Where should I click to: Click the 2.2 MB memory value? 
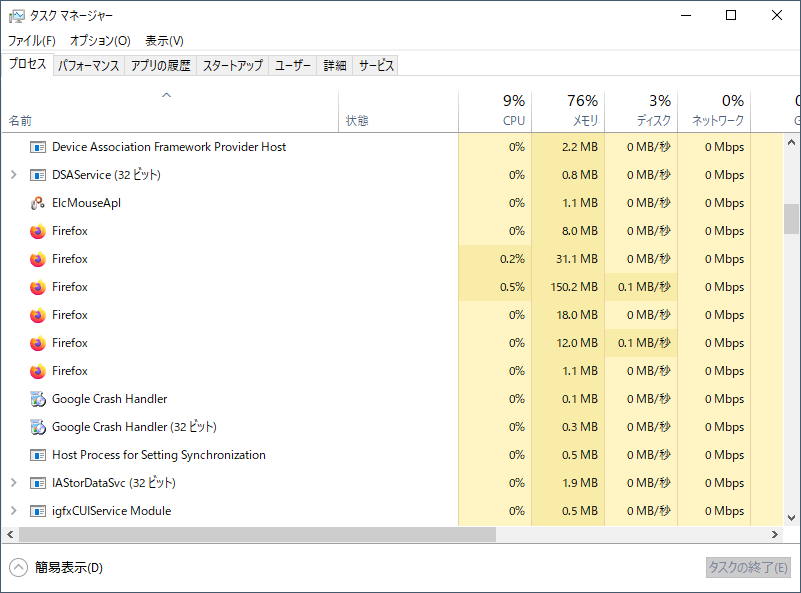pos(580,147)
